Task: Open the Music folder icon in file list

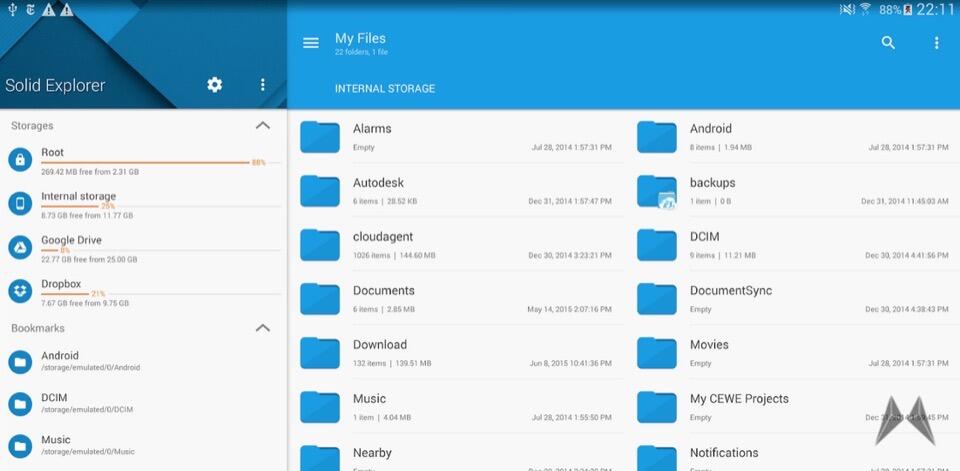Action: pyautogui.click(x=320, y=407)
